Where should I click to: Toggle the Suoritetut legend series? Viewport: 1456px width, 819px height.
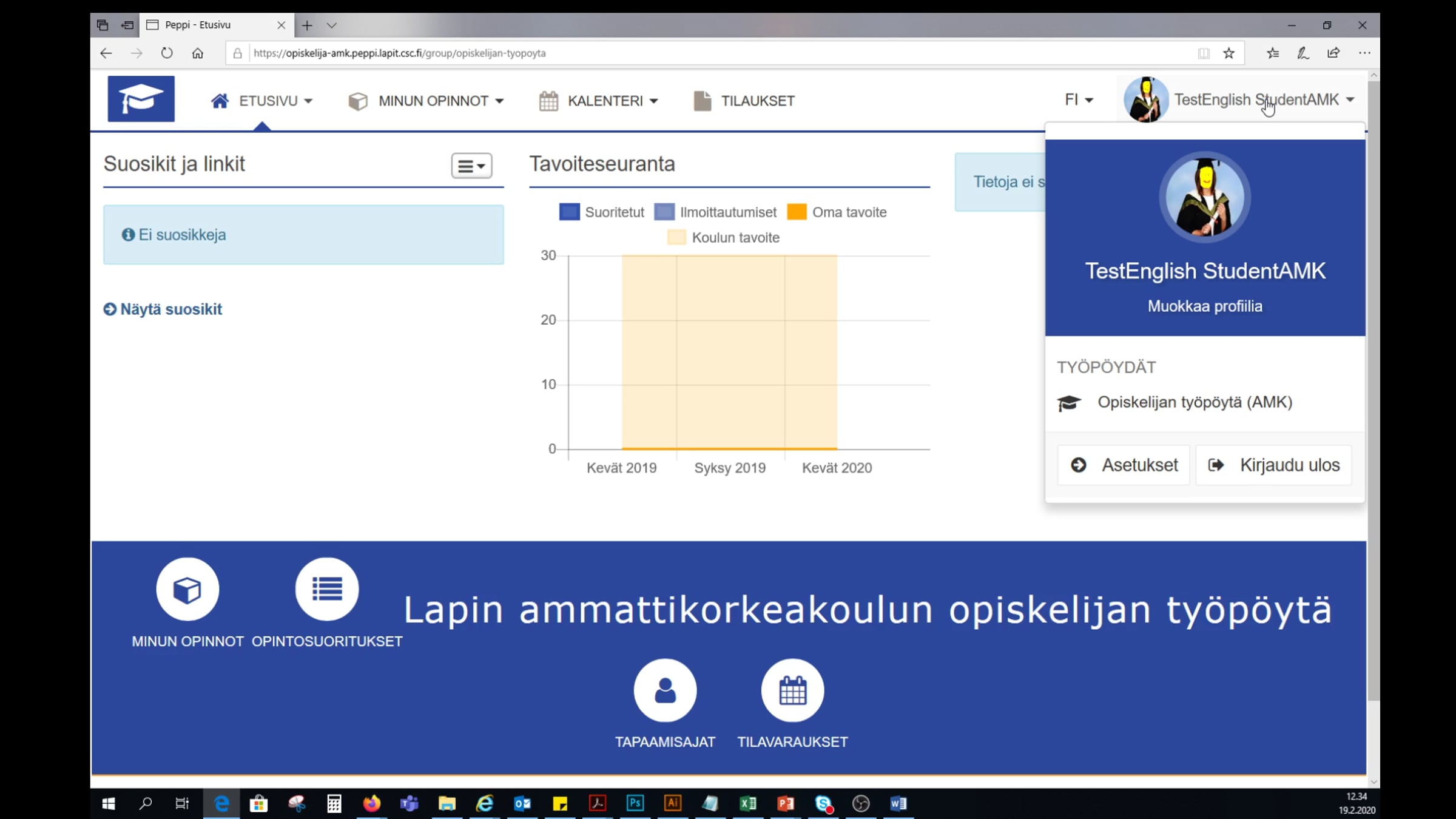coord(601,212)
